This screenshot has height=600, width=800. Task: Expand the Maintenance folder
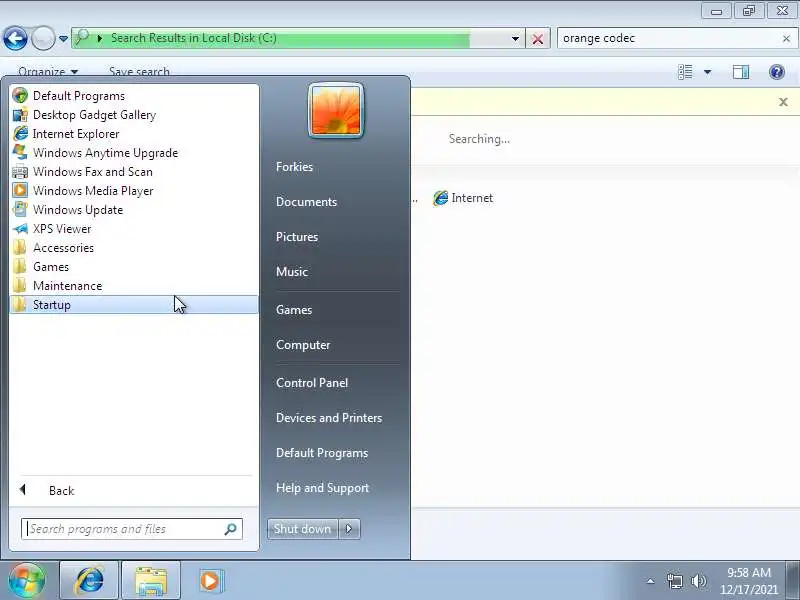click(x=134, y=286)
